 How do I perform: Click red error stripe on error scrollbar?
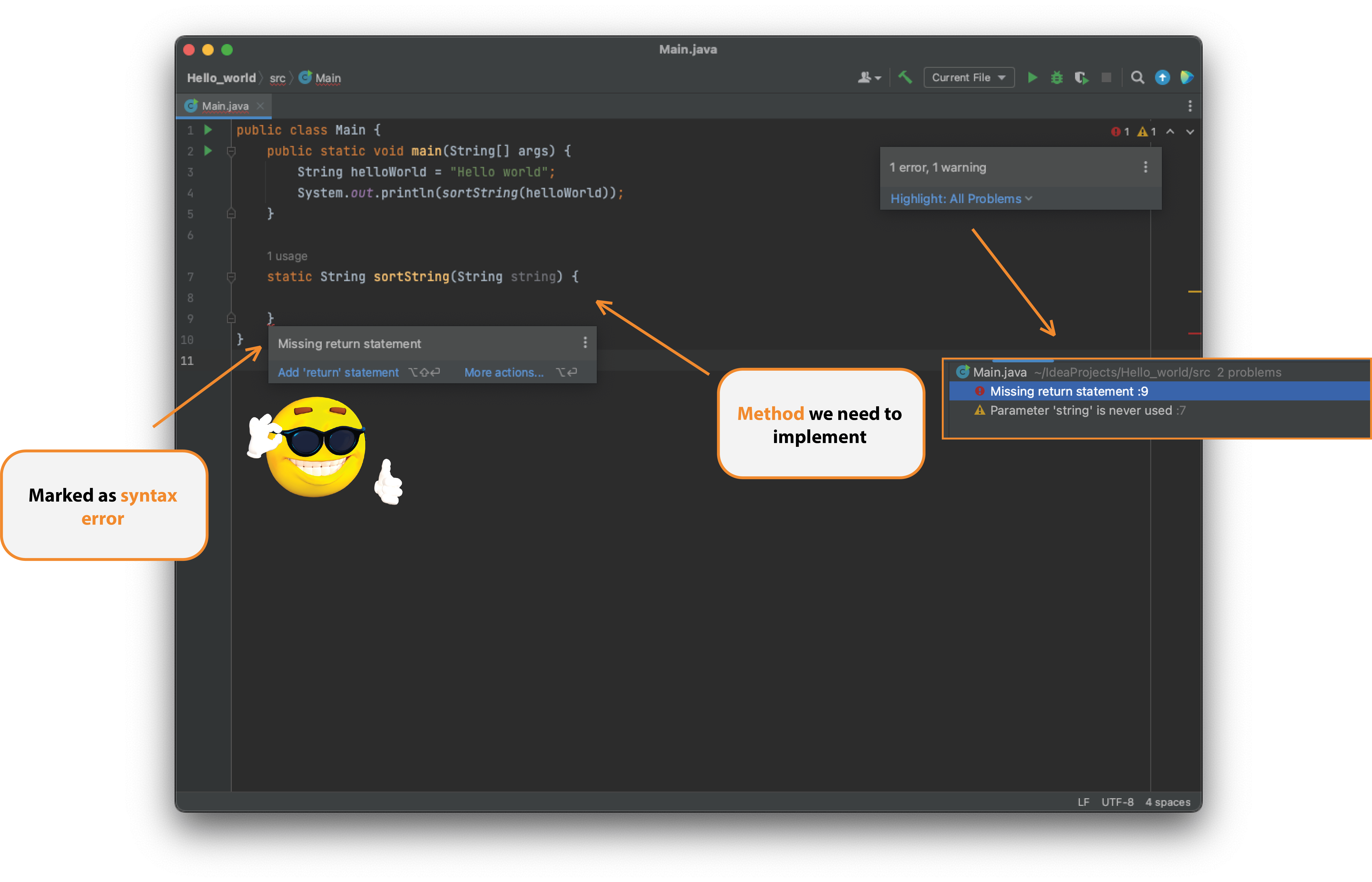[1194, 333]
